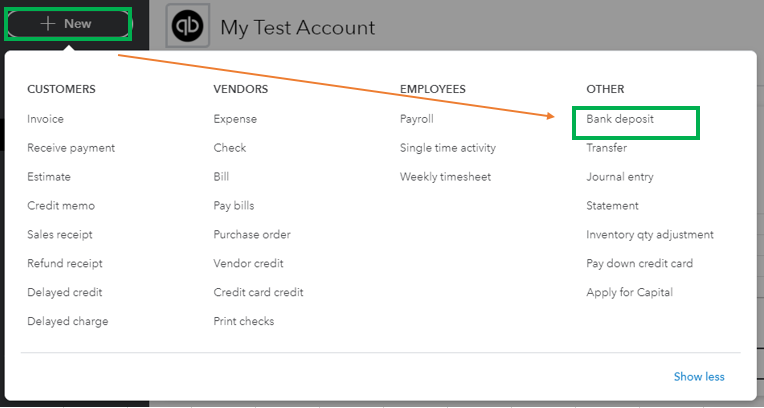Choose Pay bills option
Viewport: 764px width, 408px height.
[x=234, y=206]
